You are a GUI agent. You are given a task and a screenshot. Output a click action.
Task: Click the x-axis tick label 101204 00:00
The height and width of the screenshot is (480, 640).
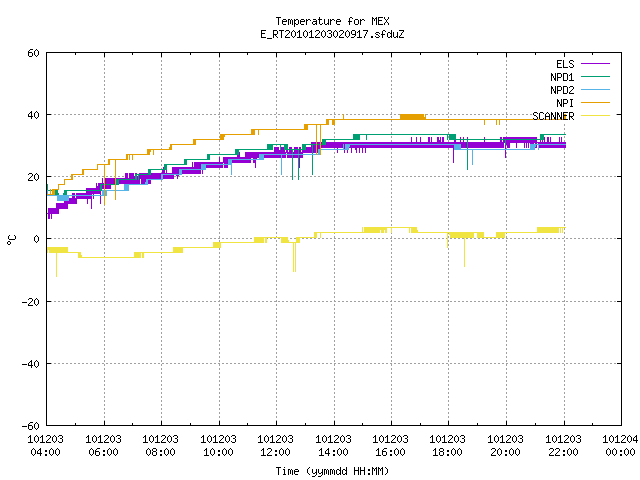(x=620, y=446)
